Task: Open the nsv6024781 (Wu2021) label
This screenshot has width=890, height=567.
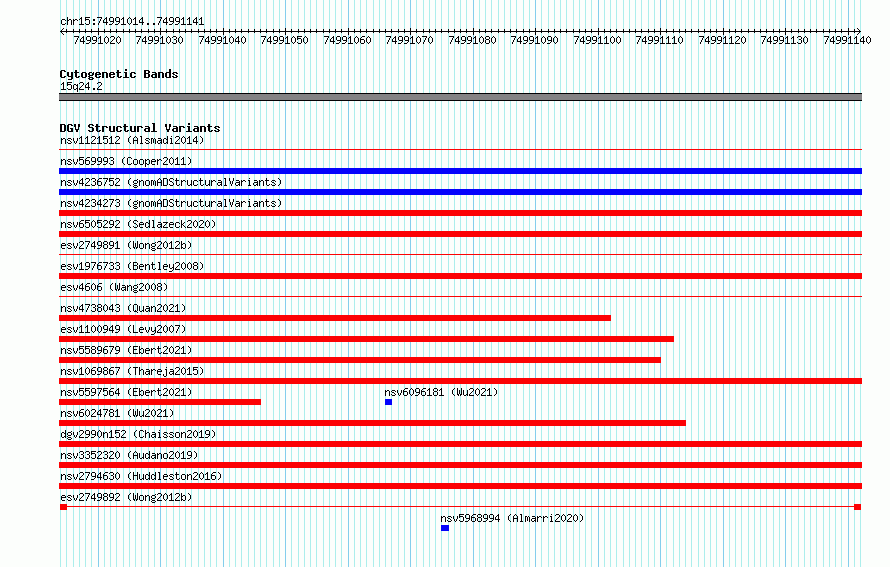Action: 117,413
